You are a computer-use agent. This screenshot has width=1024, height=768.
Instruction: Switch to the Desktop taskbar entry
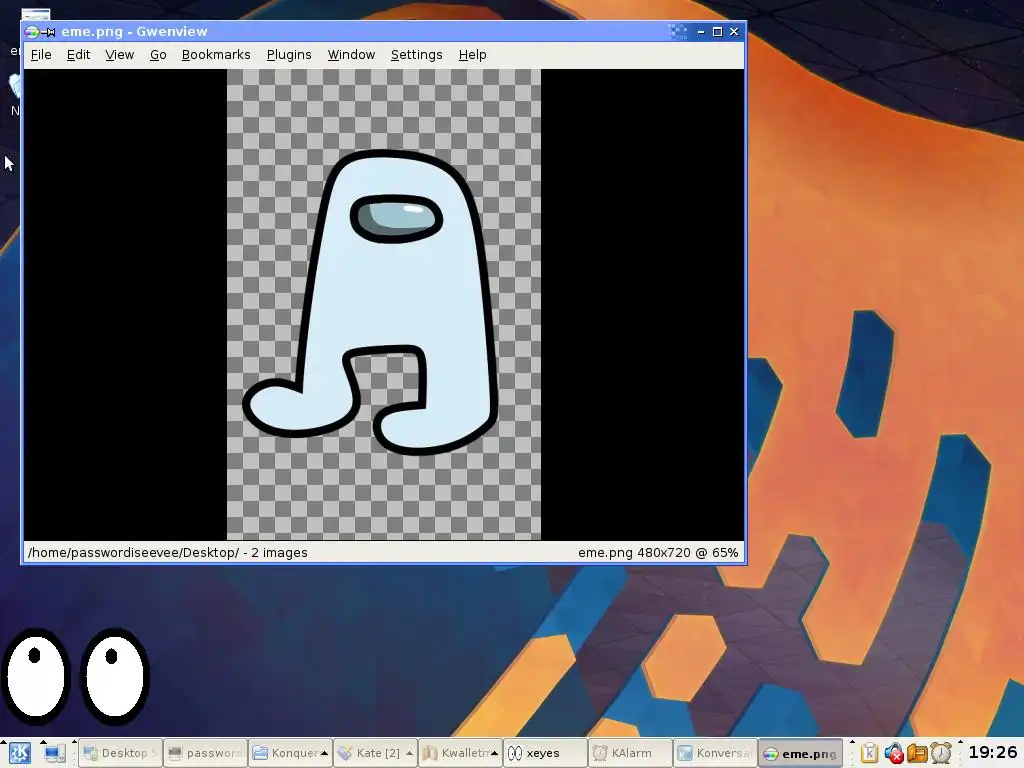(x=121, y=753)
